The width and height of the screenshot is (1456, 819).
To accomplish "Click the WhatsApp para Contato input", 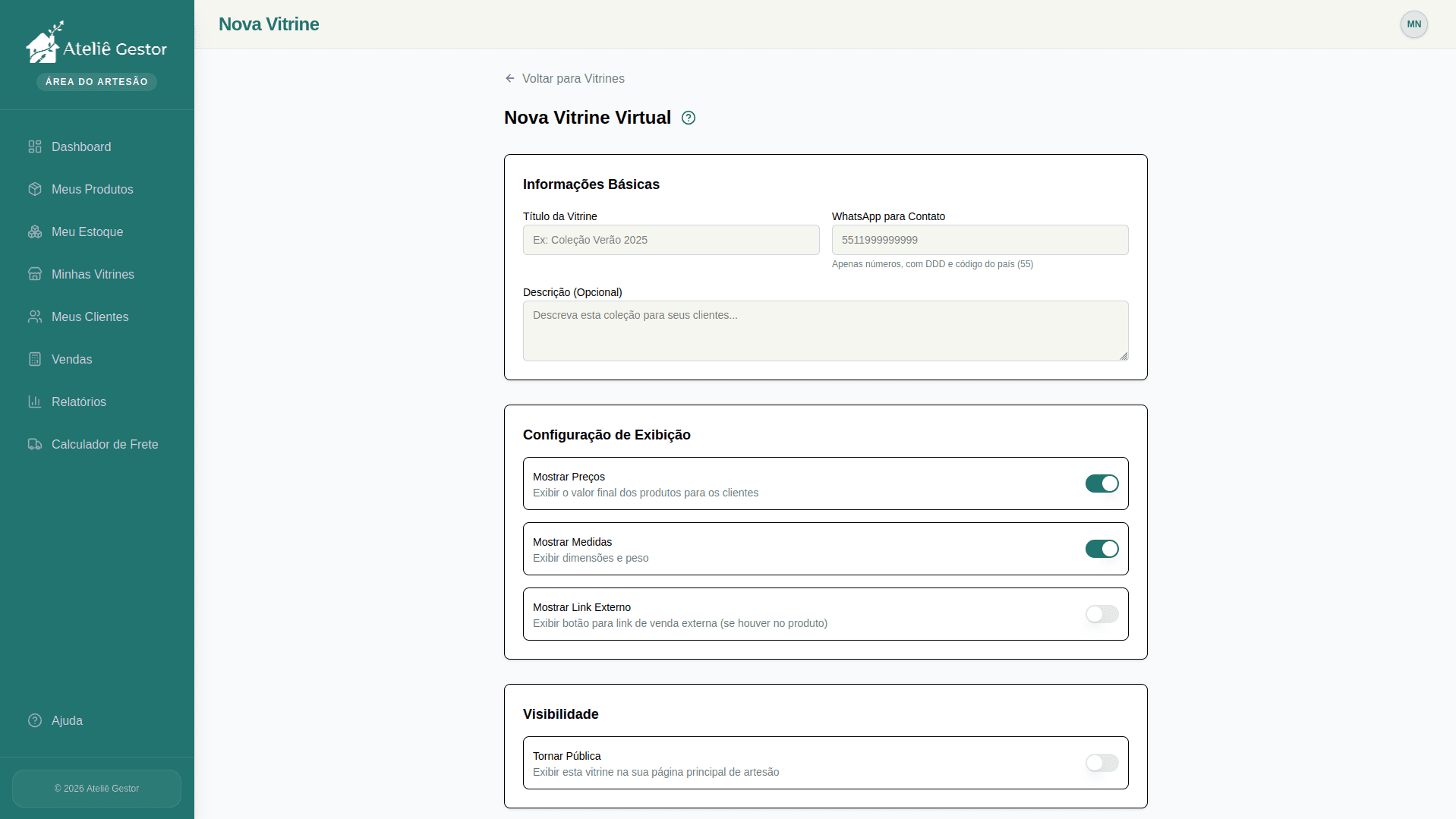I will (979, 240).
